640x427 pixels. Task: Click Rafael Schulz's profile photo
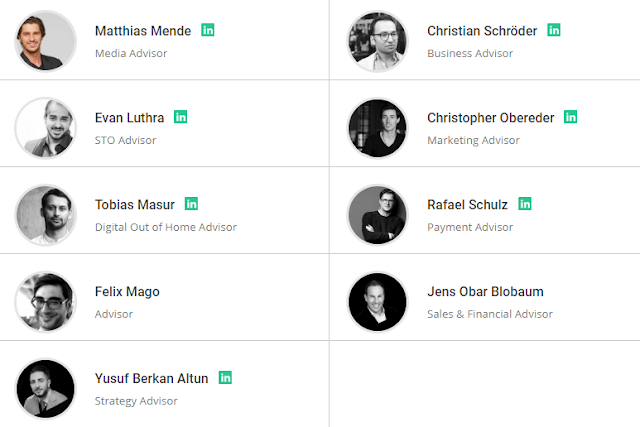pyautogui.click(x=378, y=215)
